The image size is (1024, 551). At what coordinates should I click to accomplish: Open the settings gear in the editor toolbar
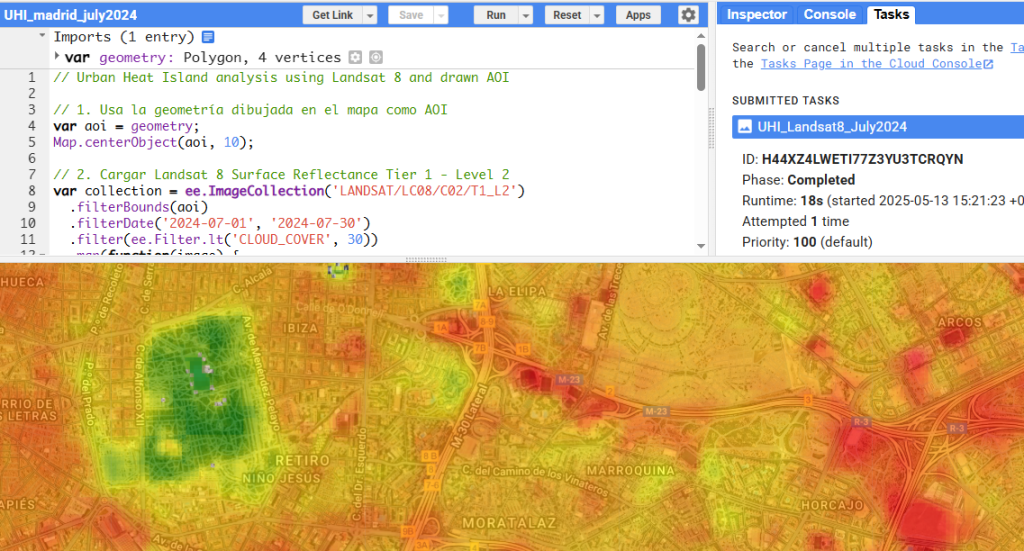coord(688,15)
